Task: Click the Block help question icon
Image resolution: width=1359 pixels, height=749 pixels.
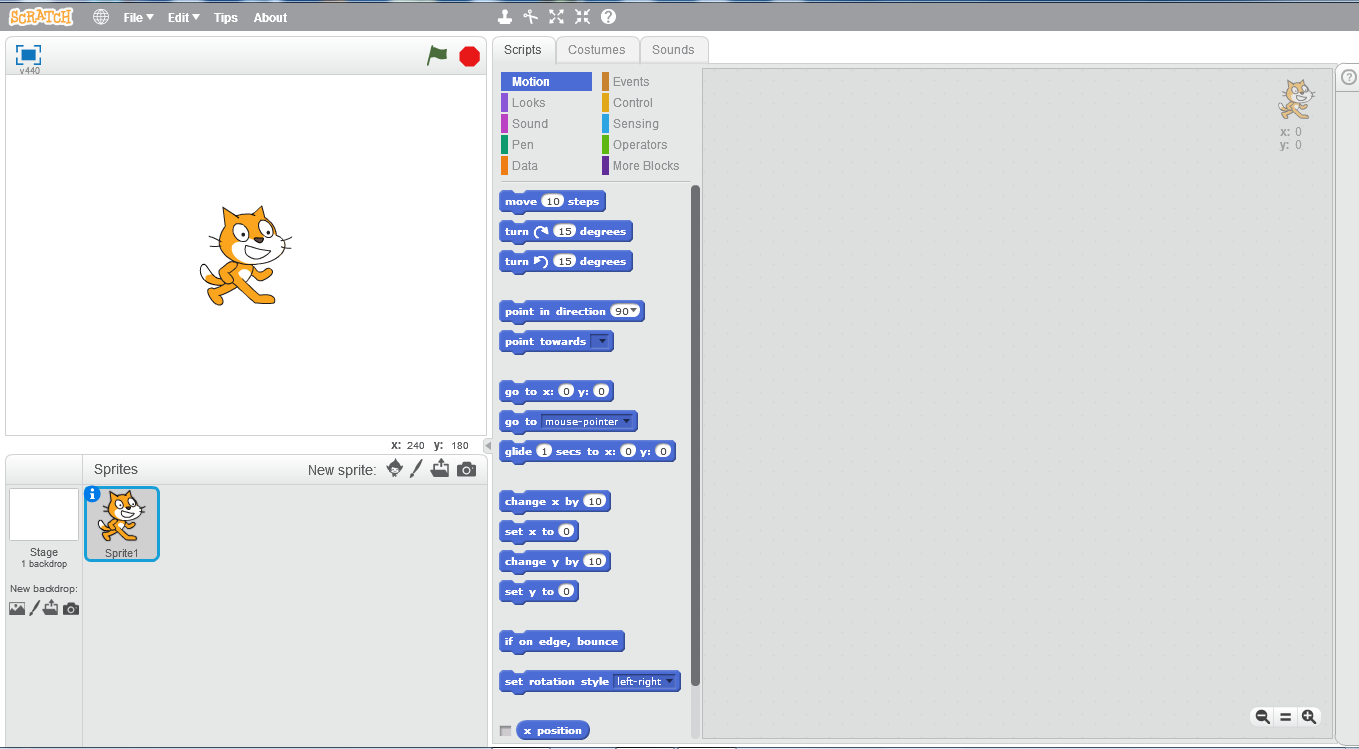Action: [x=608, y=16]
